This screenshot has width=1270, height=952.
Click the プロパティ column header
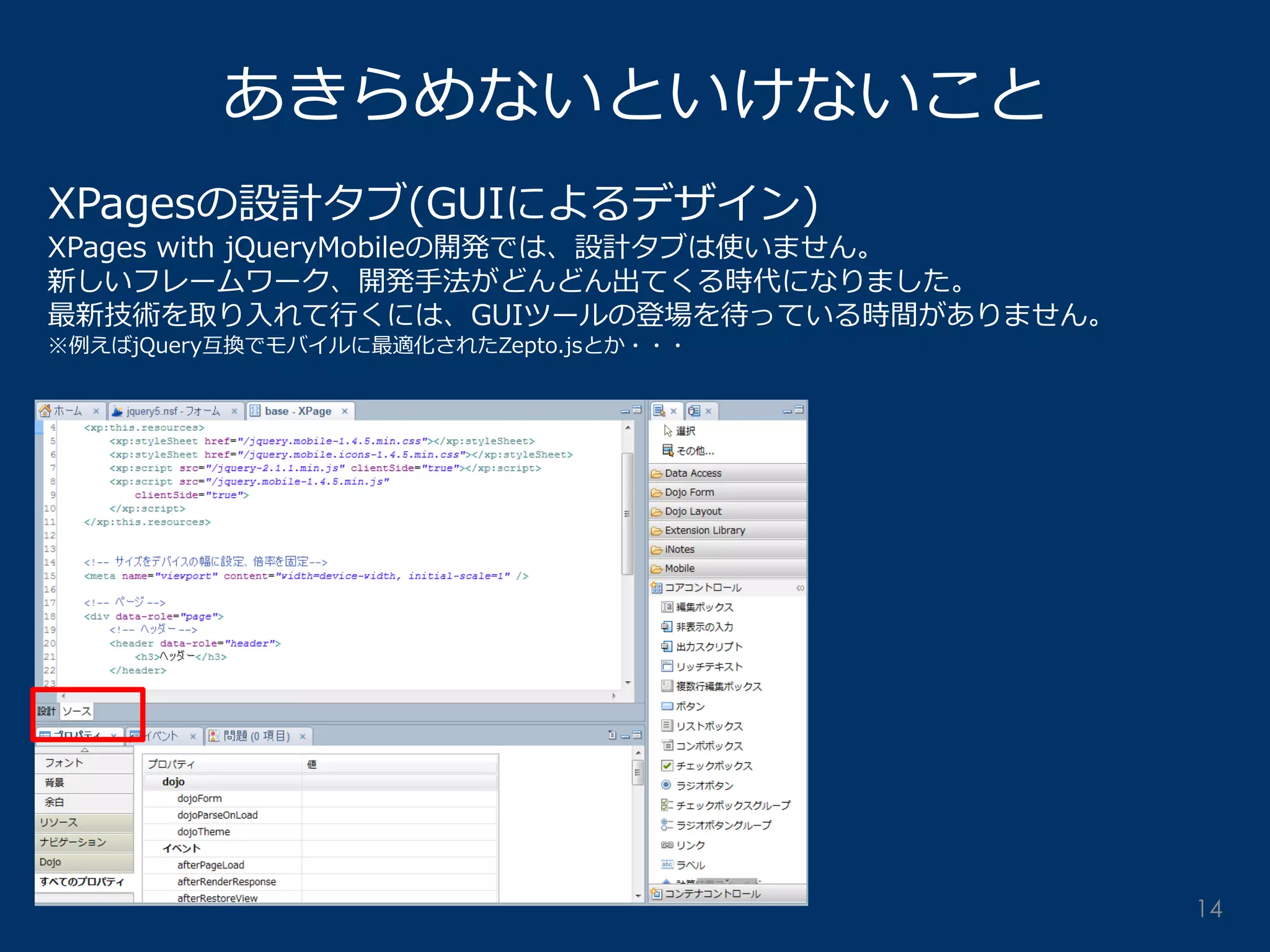coord(223,764)
